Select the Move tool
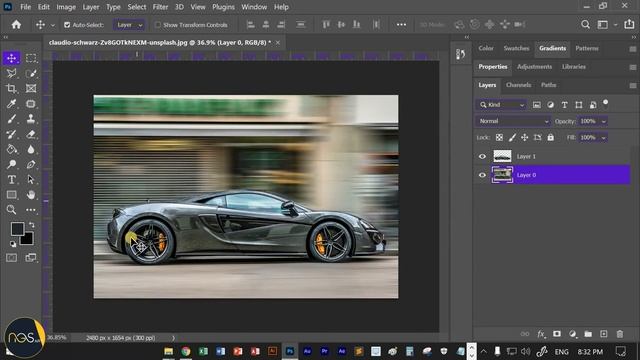Viewport: 640px width, 360px height. pos(11,58)
